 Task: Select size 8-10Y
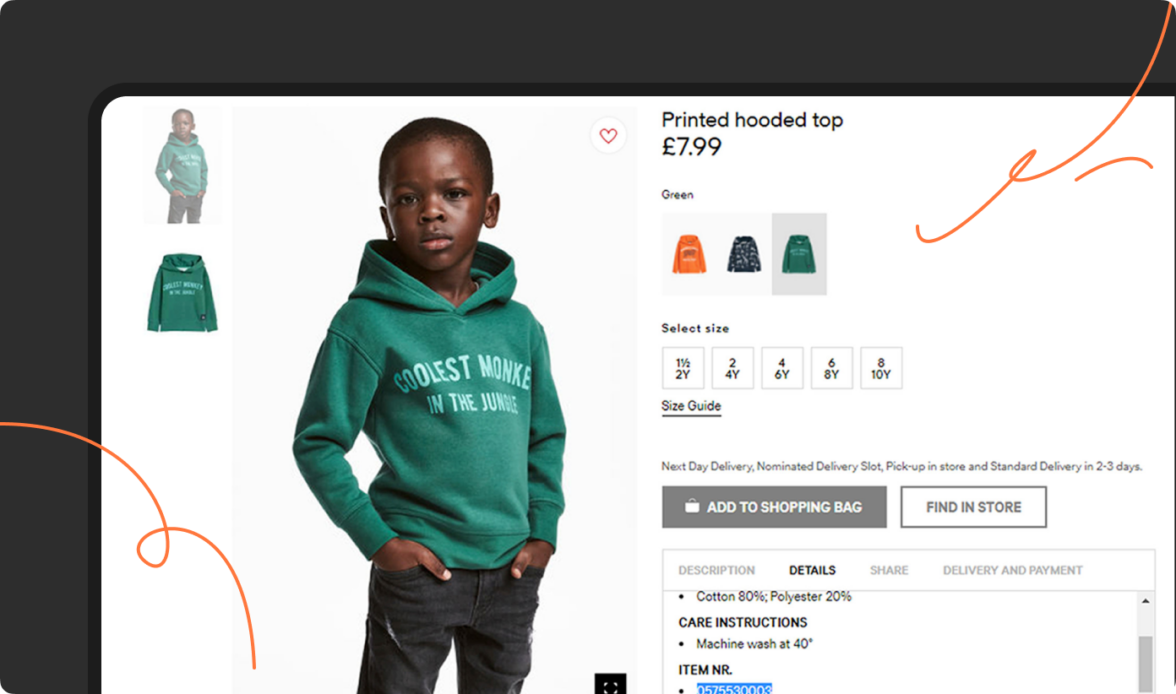(881, 368)
